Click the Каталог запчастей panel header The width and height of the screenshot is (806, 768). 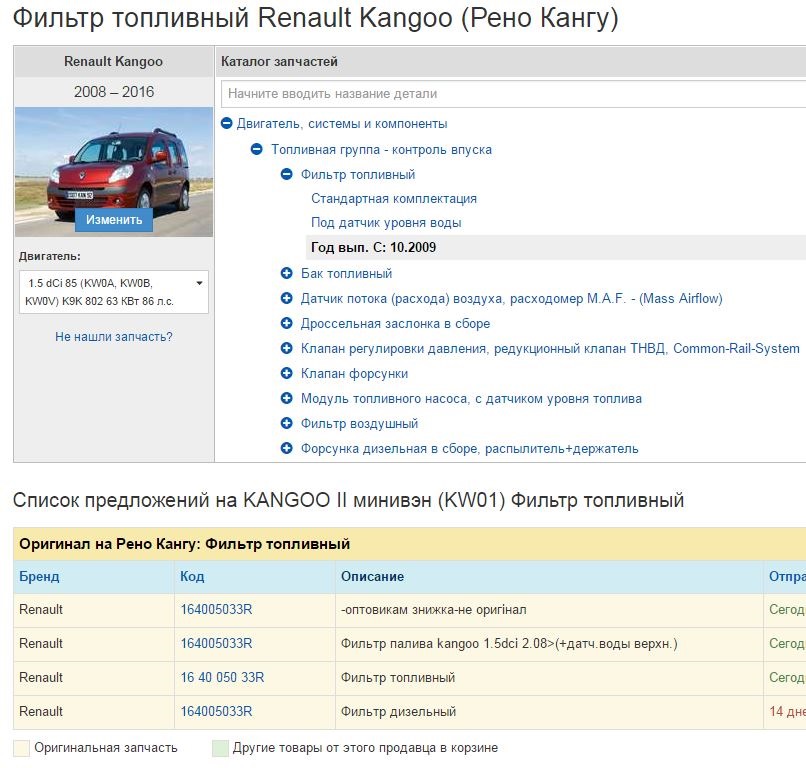point(510,61)
